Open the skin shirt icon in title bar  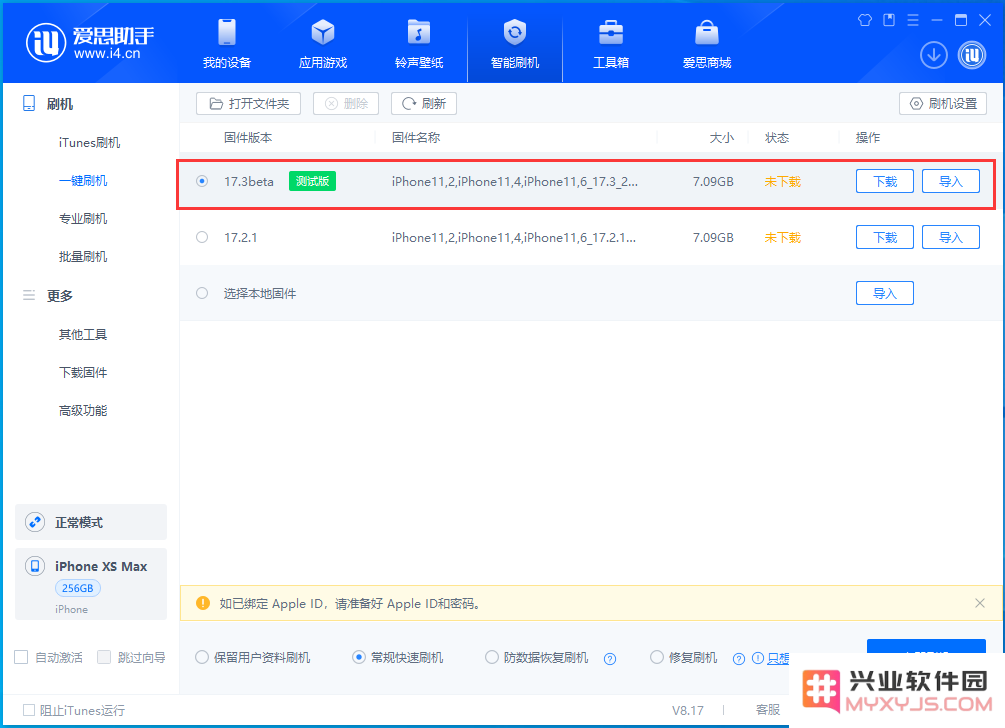[865, 20]
